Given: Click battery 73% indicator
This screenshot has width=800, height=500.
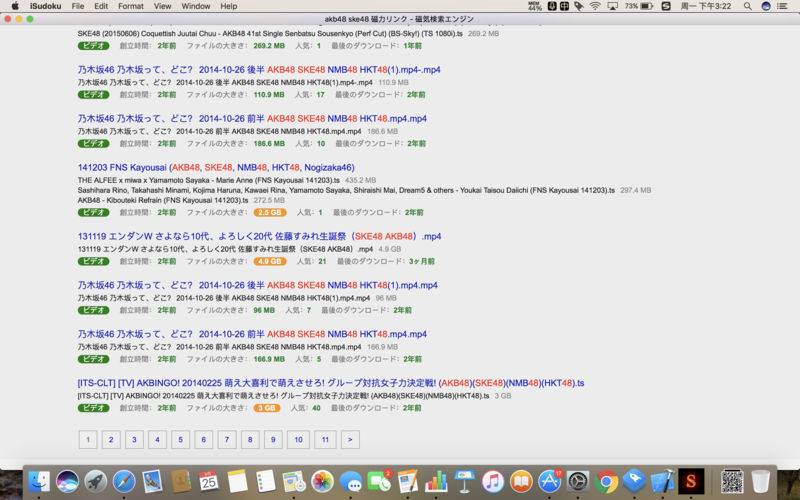Looking at the screenshot, I should (639, 6).
